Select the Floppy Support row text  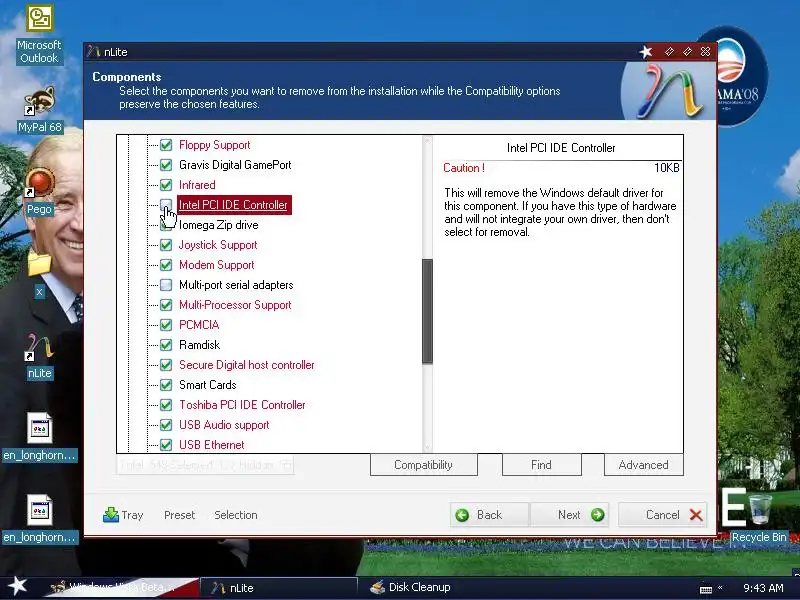click(214, 145)
